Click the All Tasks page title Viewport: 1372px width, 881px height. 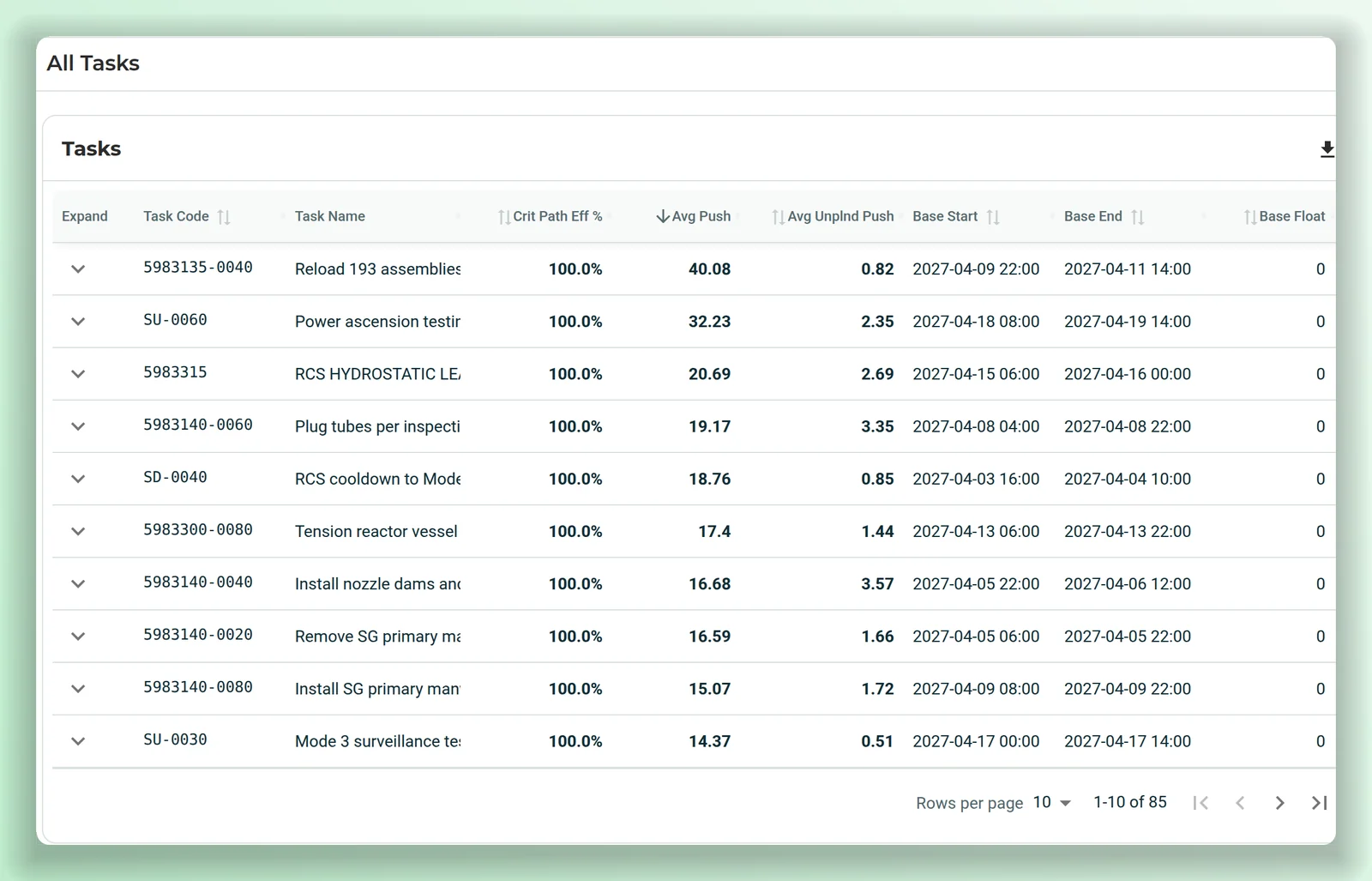click(x=93, y=63)
